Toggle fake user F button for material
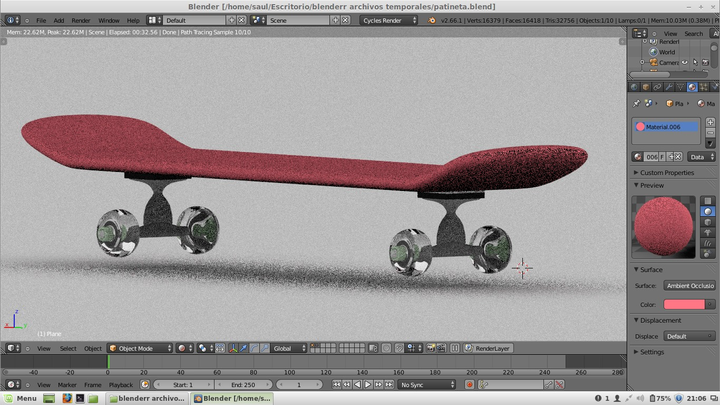The image size is (720, 405). (x=663, y=157)
